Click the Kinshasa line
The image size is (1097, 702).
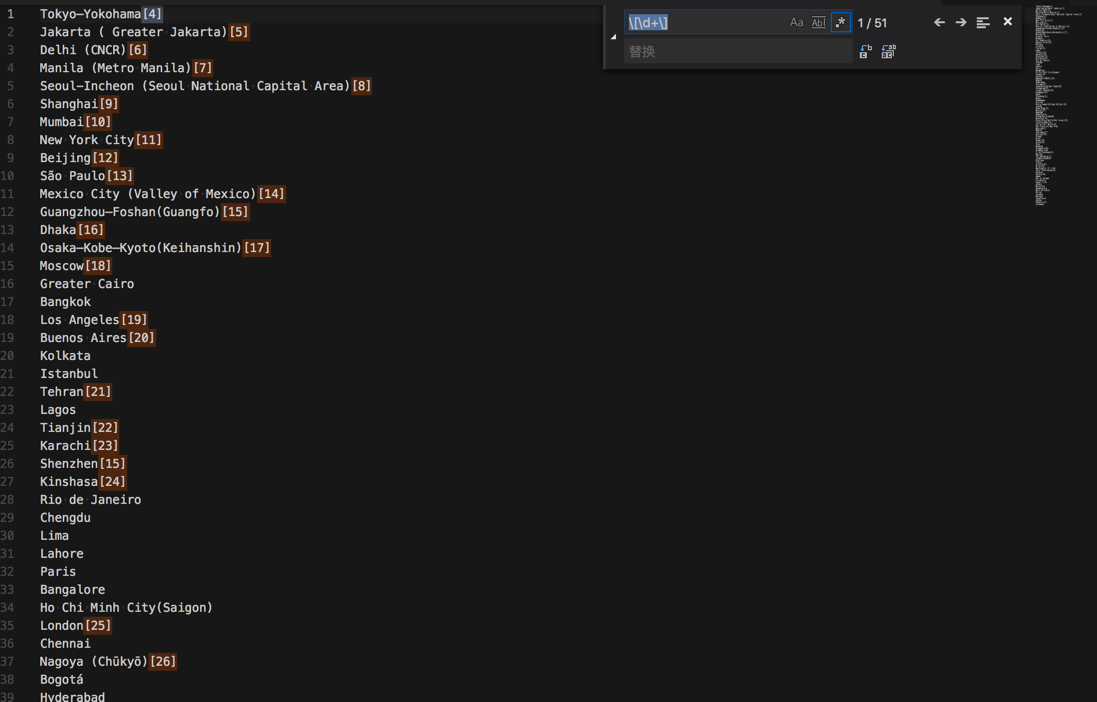pyautogui.click(x=69, y=482)
